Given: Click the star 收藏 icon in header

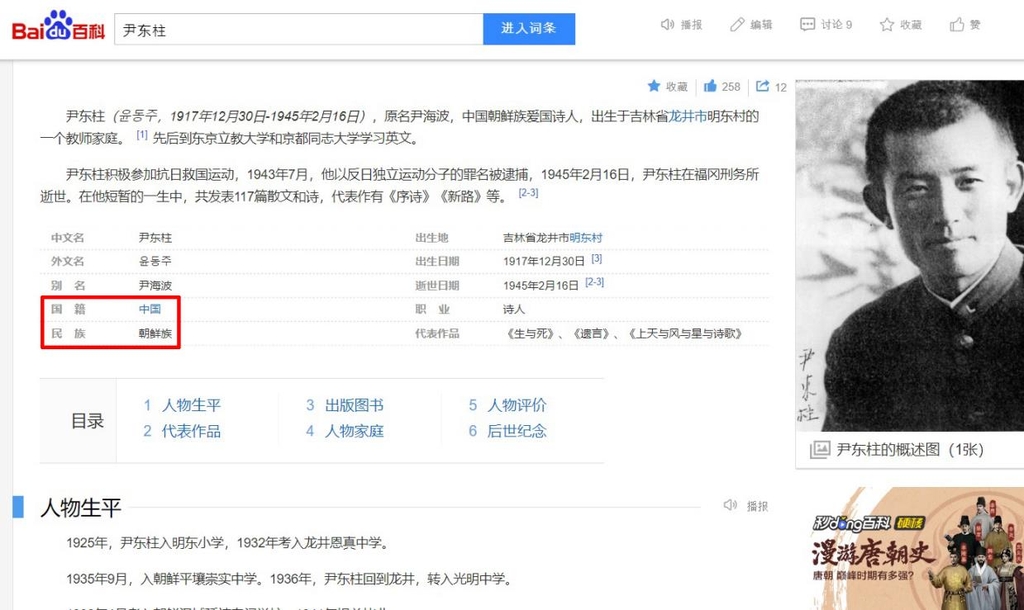Looking at the screenshot, I should 886,25.
